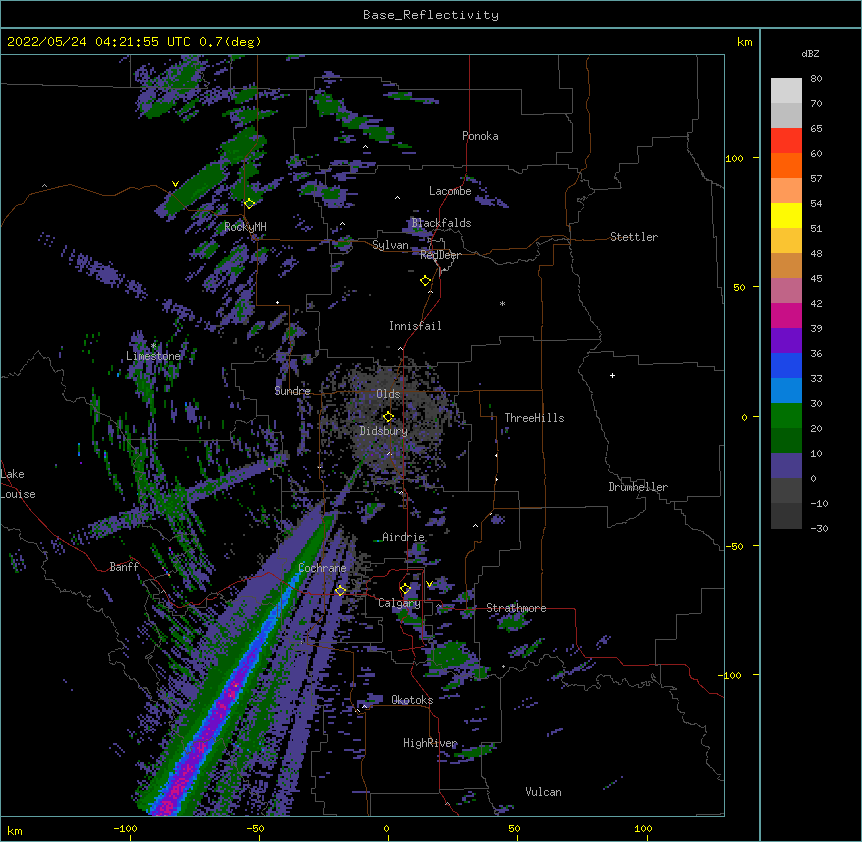Click the Okotoks town label
The width and height of the screenshot is (862, 842).
pyautogui.click(x=412, y=700)
